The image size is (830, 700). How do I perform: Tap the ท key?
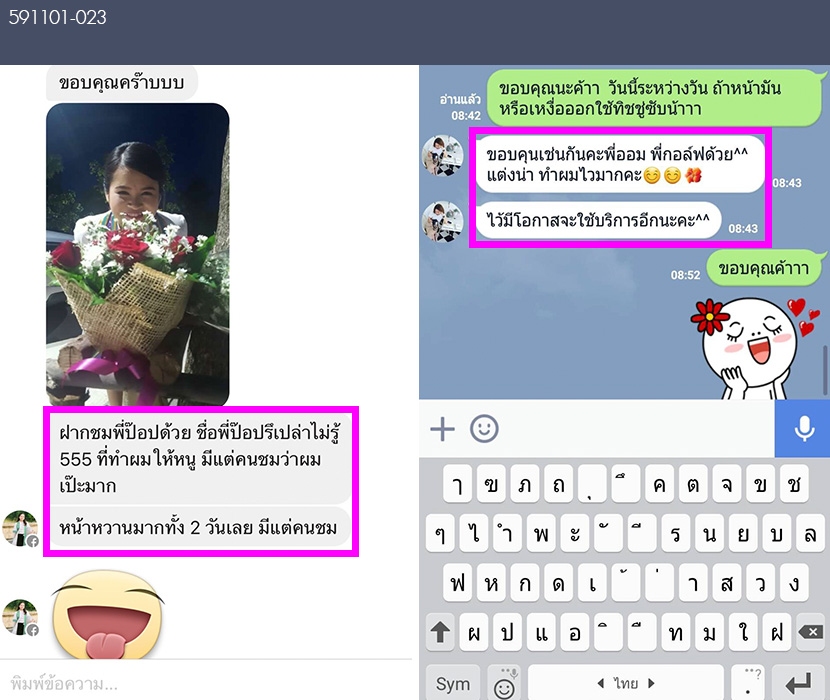676,632
